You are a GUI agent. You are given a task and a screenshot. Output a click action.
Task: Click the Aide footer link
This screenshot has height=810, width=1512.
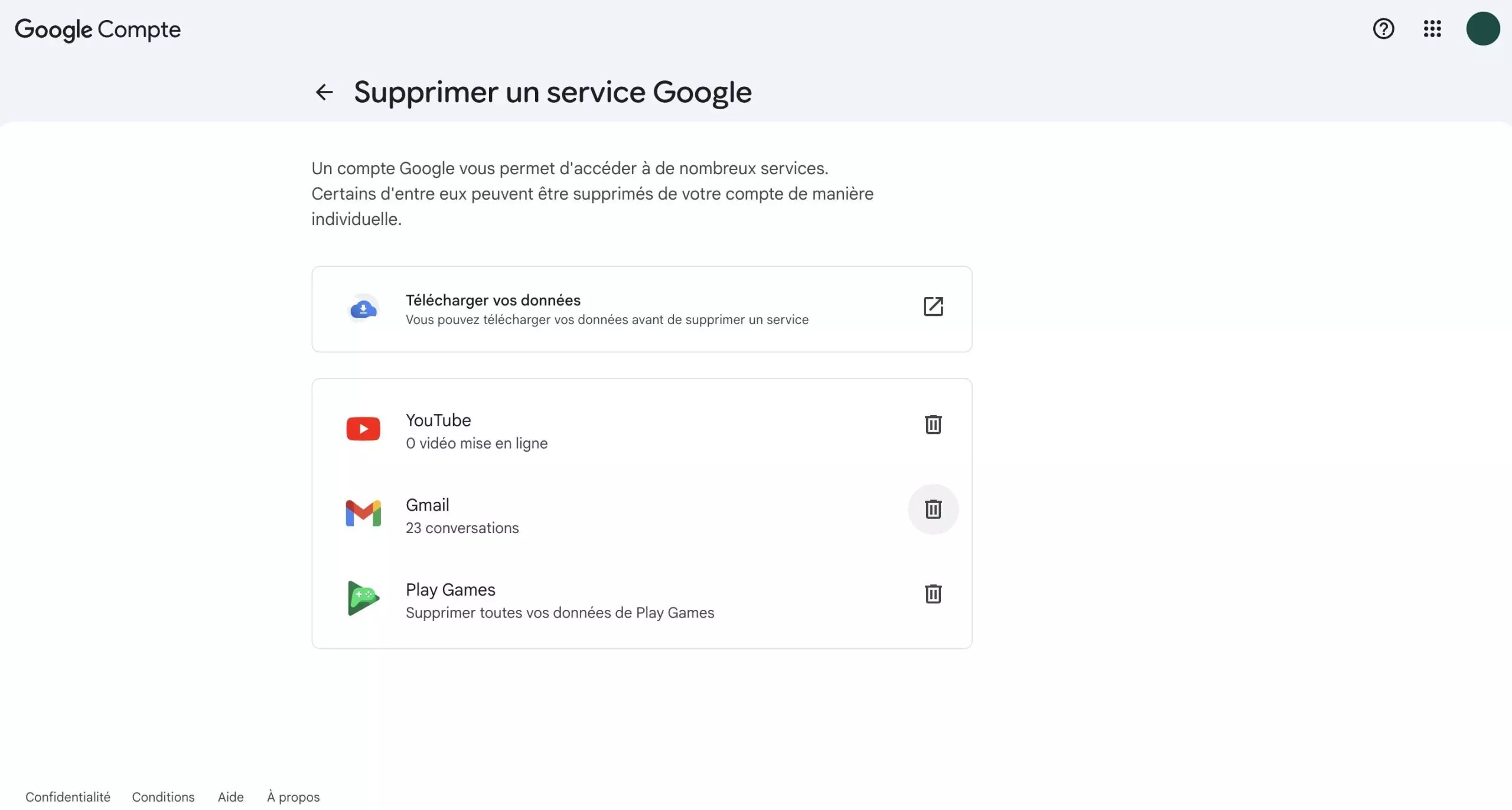(x=230, y=797)
